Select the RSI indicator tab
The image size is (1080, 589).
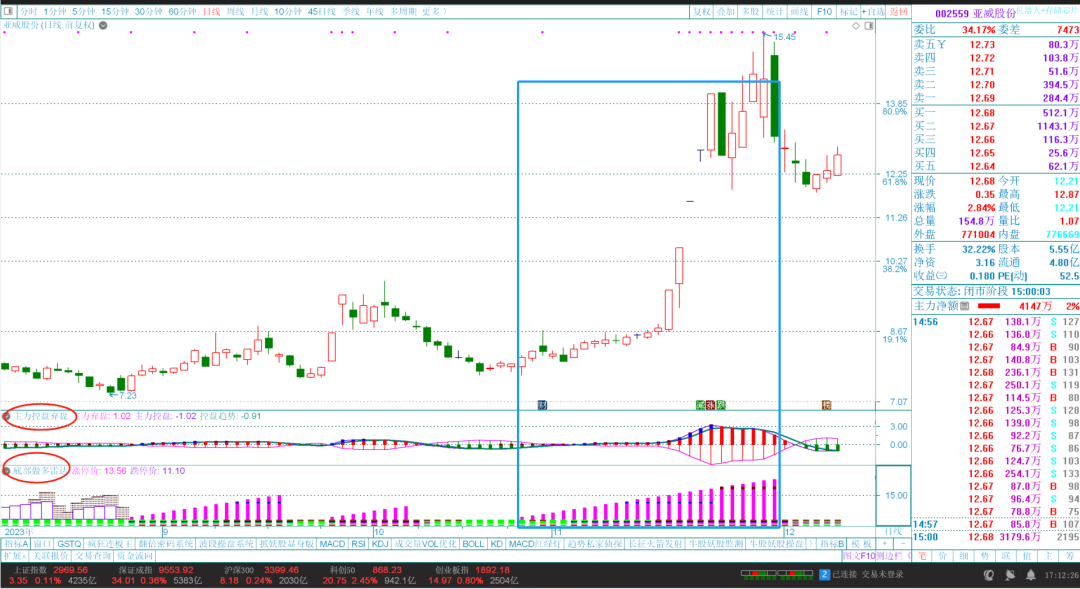click(358, 544)
